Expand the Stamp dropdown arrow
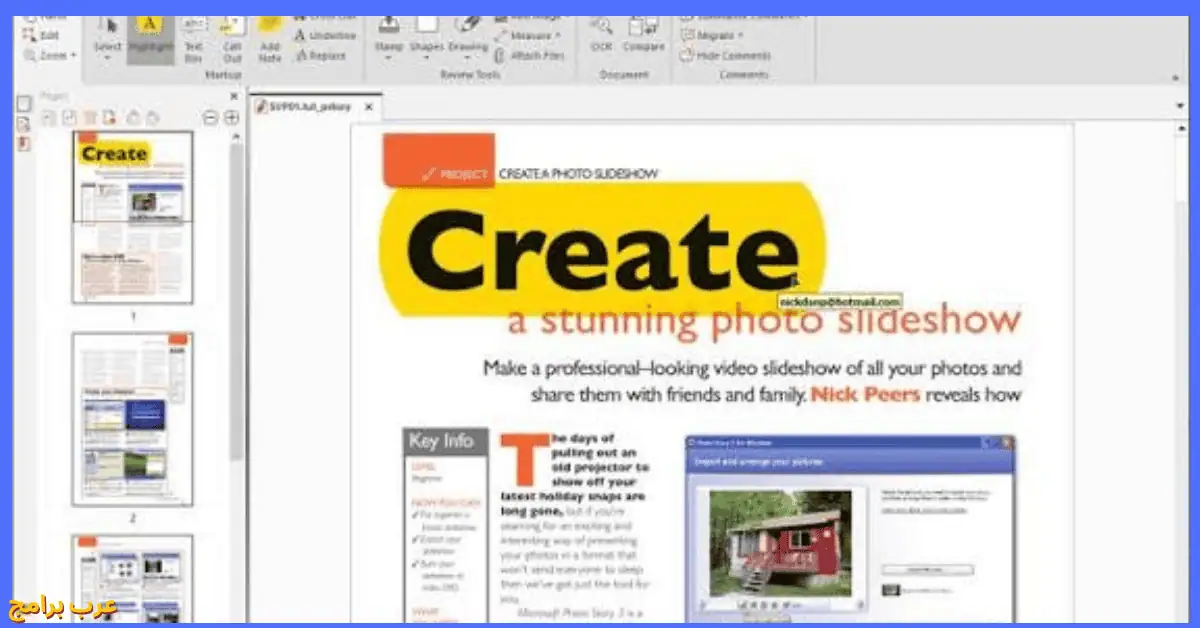The height and width of the screenshot is (628, 1200). pos(389,59)
